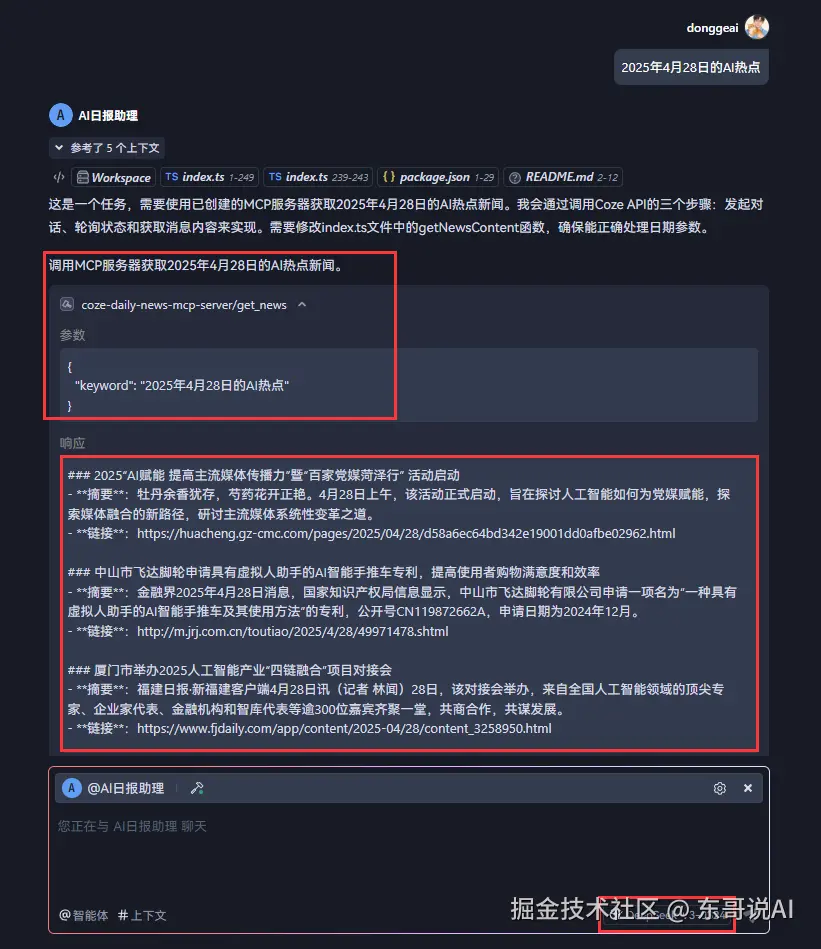Viewport: 821px width, 949px height.
Task: Open the huacheng.gz-cmc.com news link
Action: pos(406,534)
